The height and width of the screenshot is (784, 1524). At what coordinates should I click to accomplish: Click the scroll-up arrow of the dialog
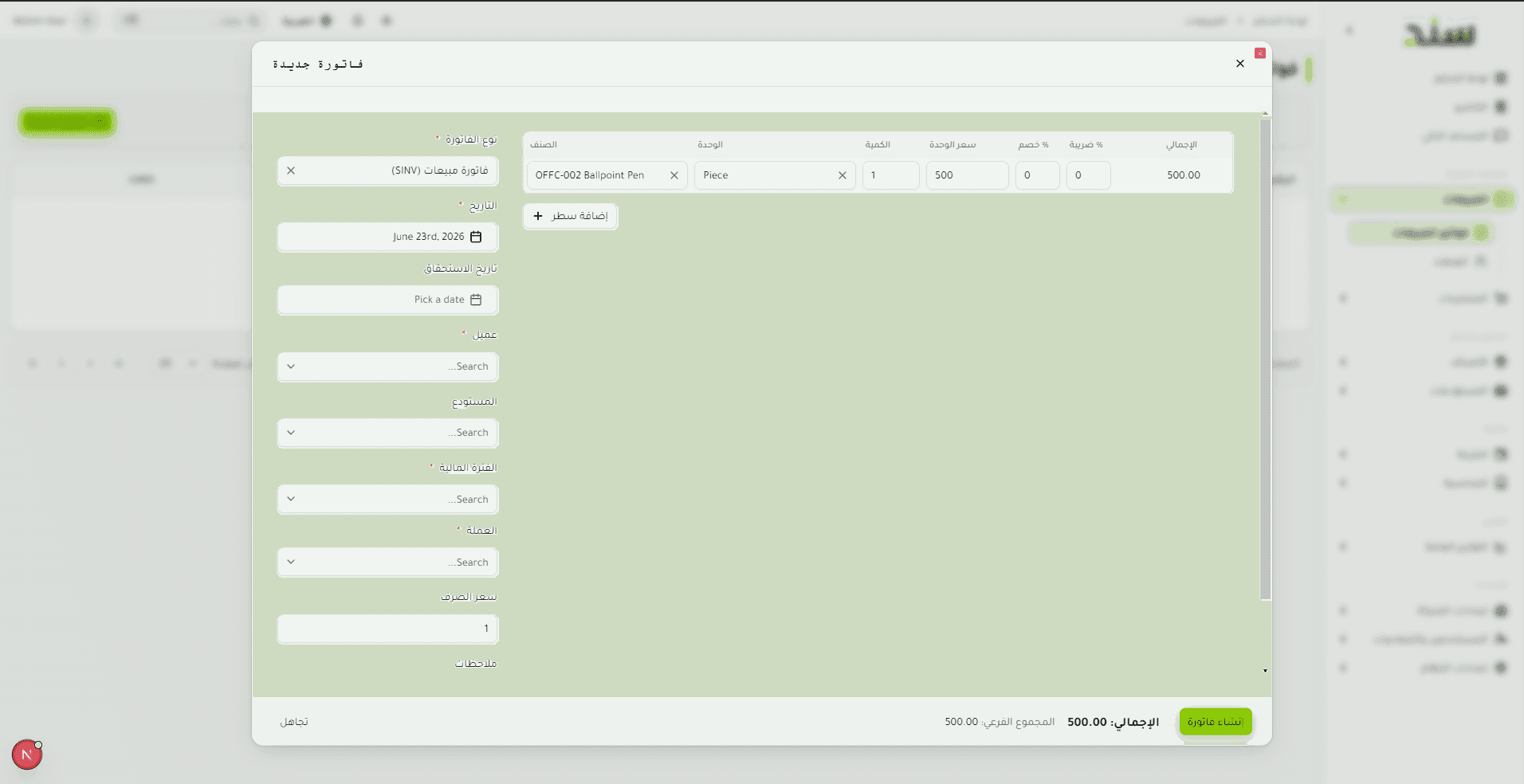coord(1265,115)
